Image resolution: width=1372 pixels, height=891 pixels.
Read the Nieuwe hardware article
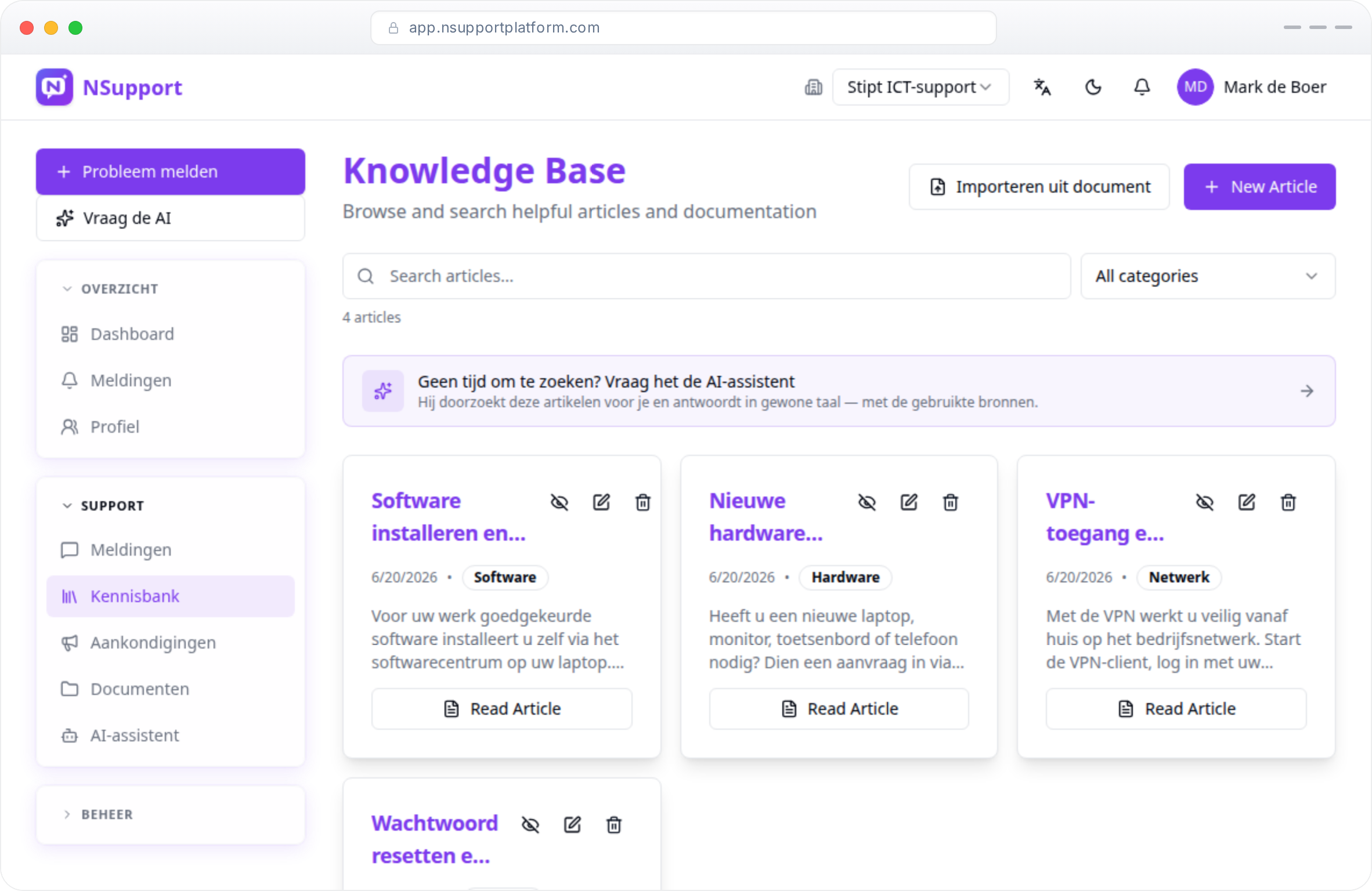click(839, 709)
